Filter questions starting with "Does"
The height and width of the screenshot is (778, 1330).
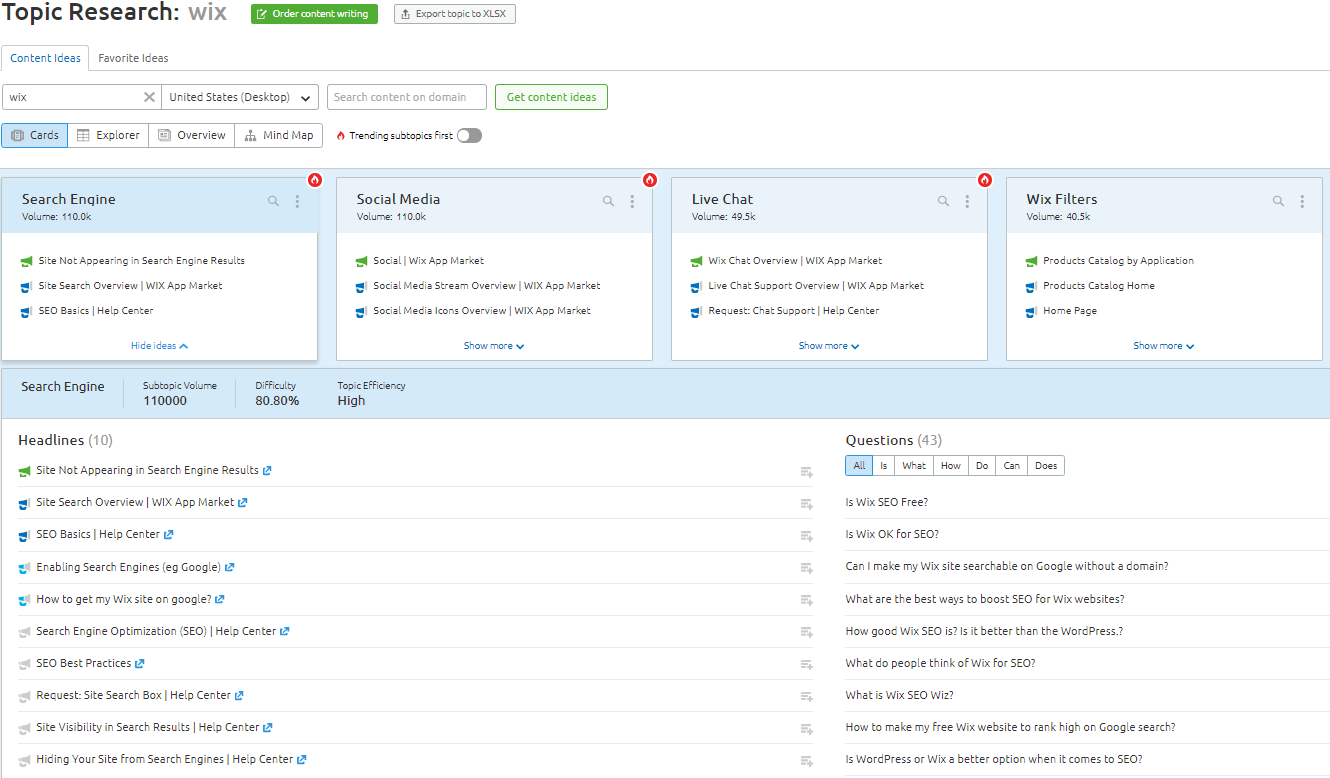1046,465
